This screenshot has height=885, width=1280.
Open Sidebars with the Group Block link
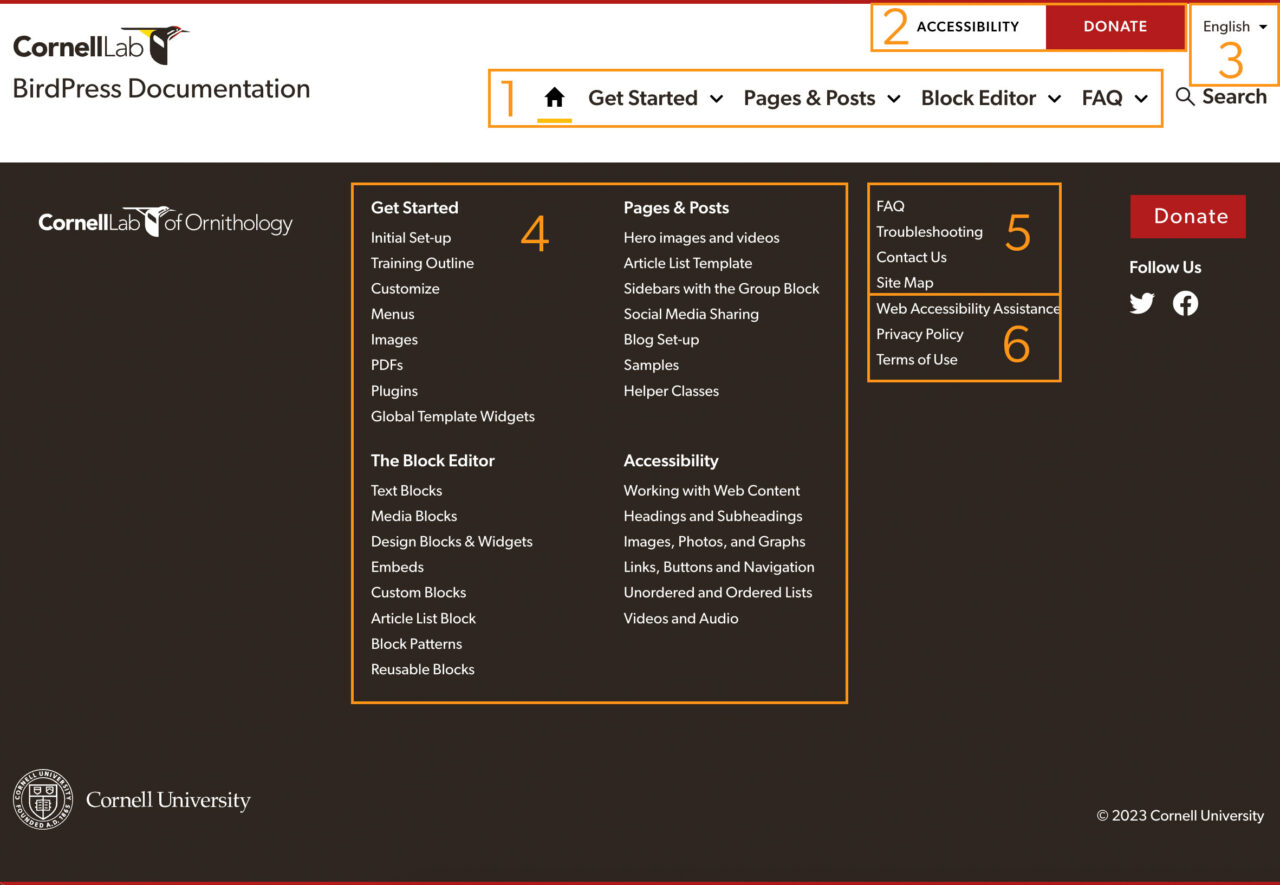(721, 289)
